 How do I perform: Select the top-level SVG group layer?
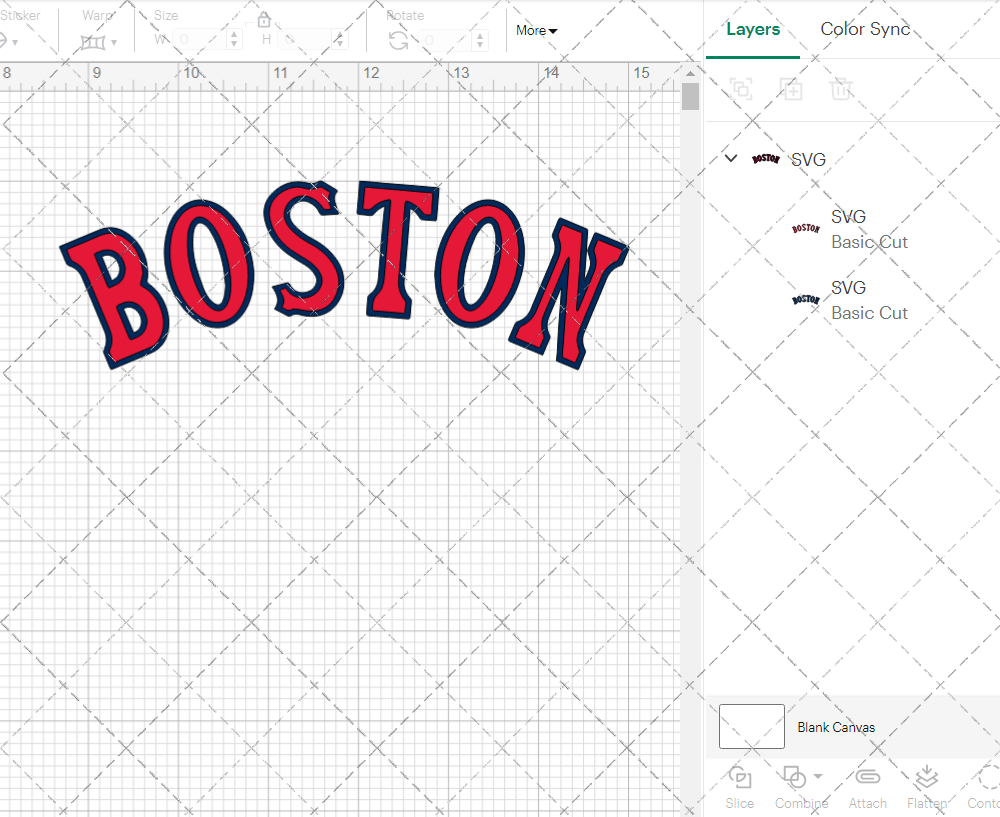click(x=852, y=159)
